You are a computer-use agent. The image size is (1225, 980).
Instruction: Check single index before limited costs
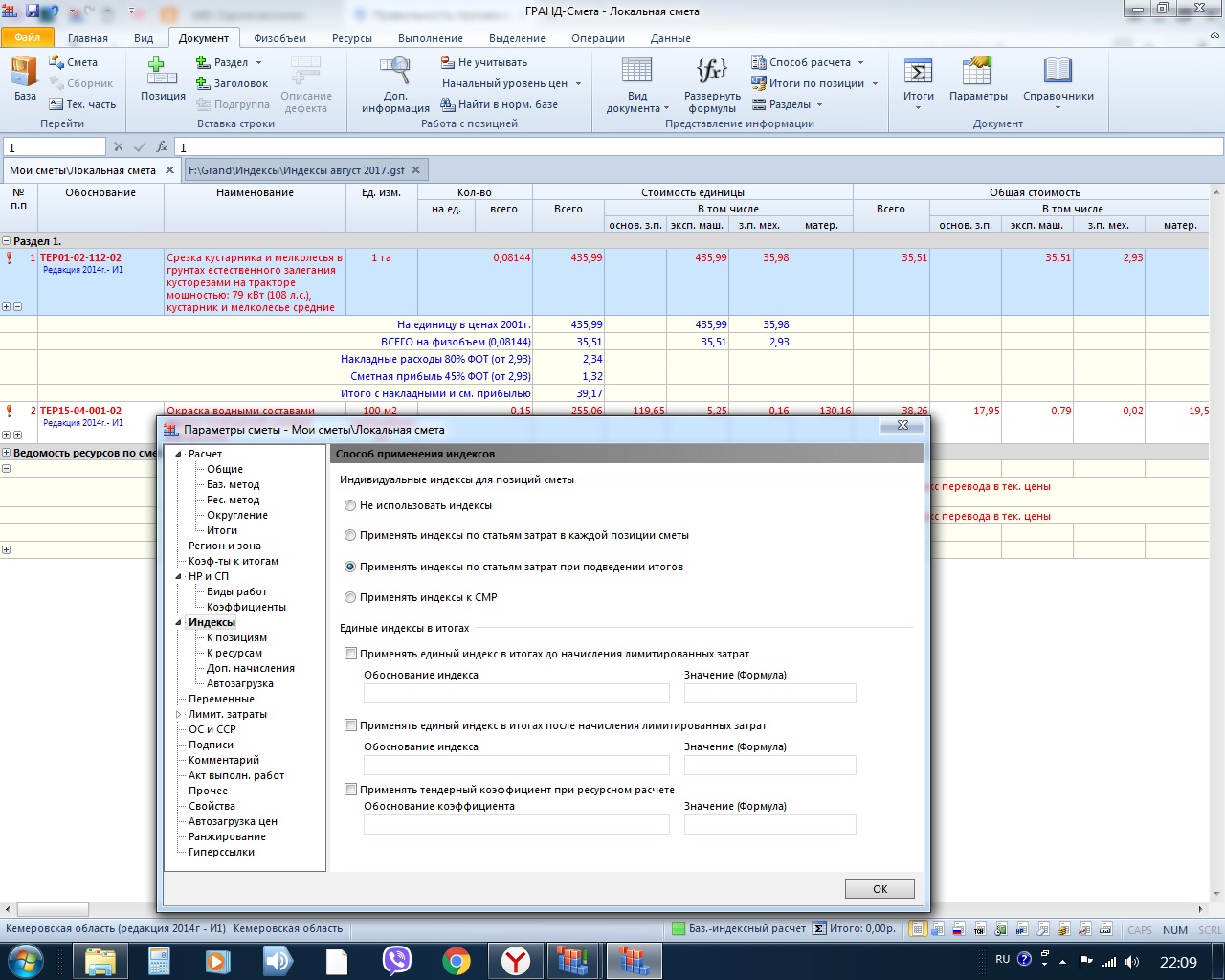351,654
